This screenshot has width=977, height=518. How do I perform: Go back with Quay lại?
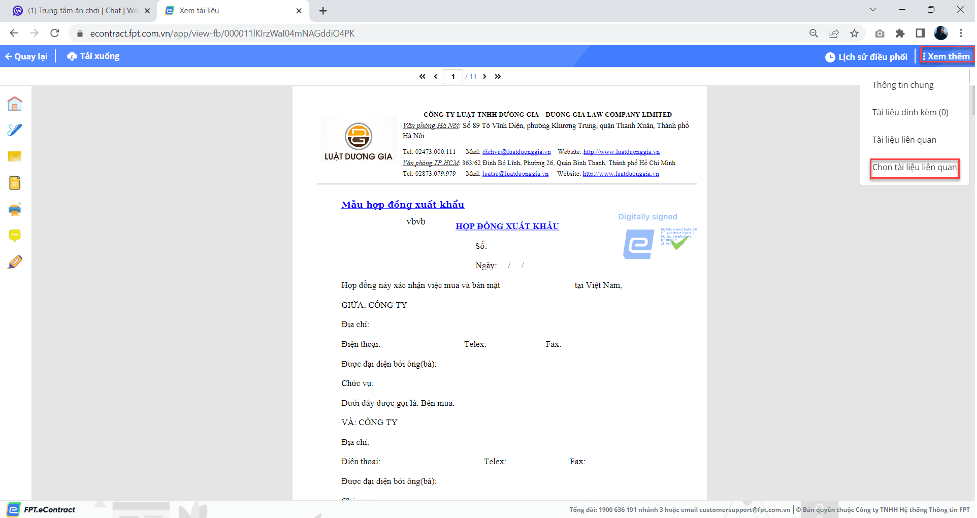coord(26,56)
